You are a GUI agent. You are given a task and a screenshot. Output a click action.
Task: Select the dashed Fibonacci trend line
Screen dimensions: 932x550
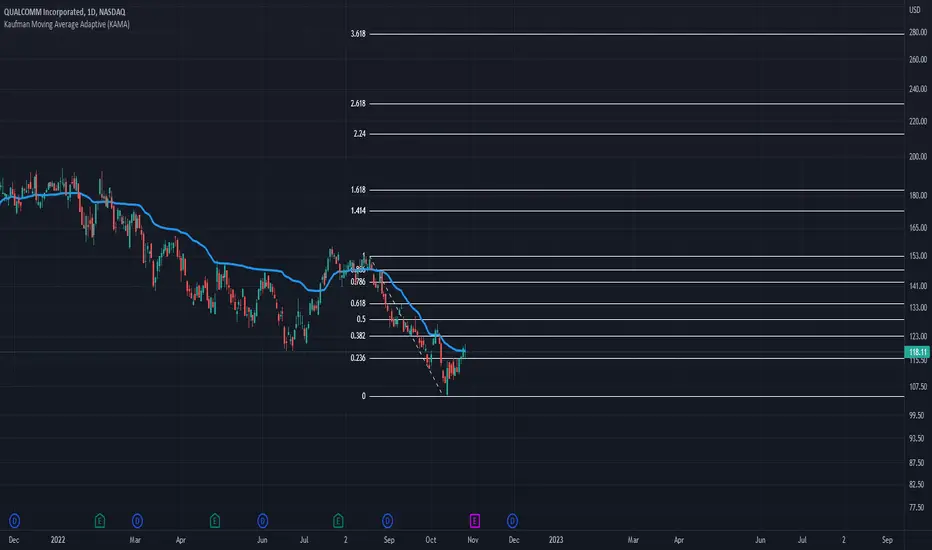(408, 325)
